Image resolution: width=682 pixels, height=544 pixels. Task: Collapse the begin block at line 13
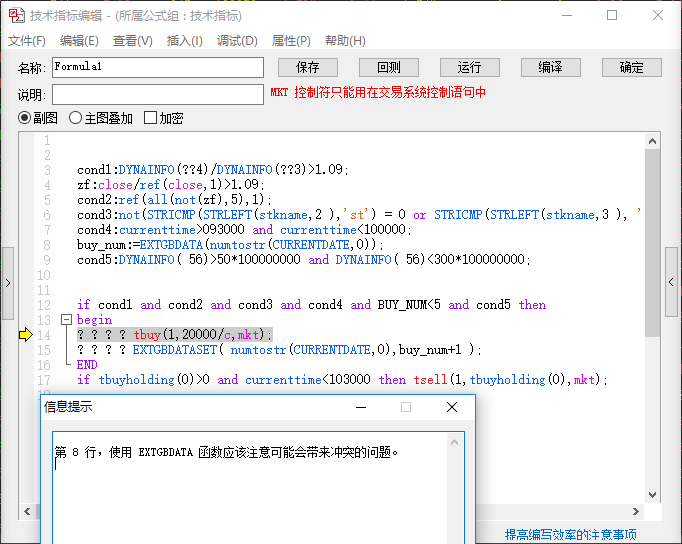(66, 320)
